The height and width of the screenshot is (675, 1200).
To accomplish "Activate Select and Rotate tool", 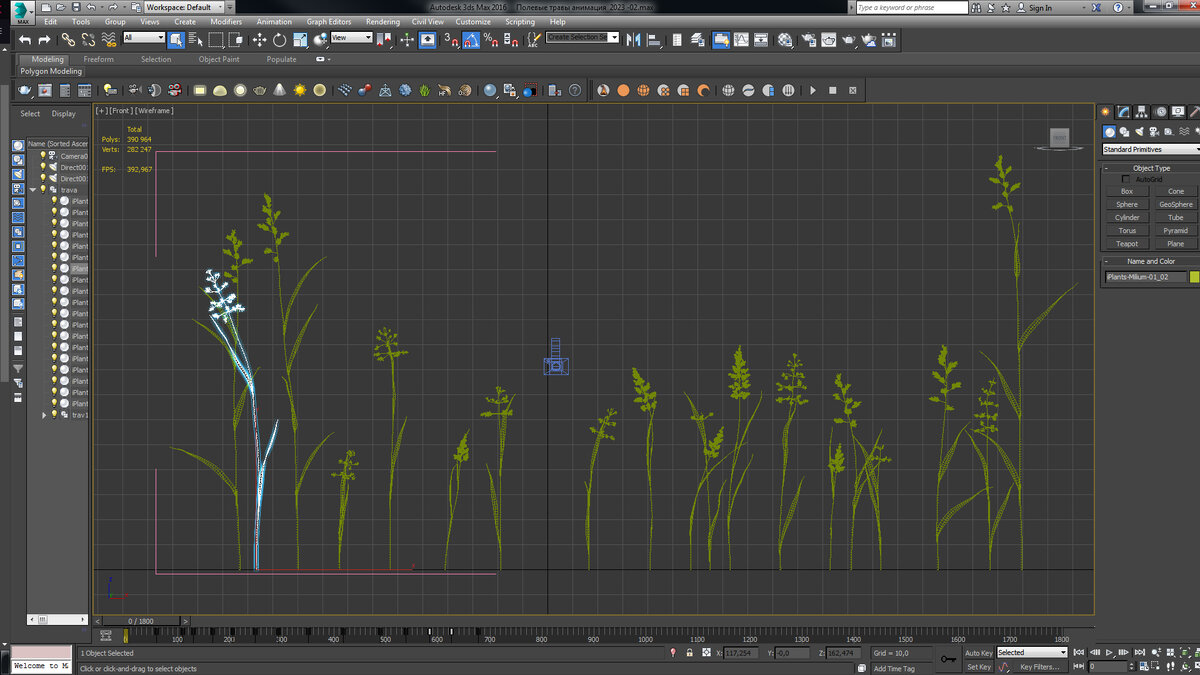I will pos(279,40).
